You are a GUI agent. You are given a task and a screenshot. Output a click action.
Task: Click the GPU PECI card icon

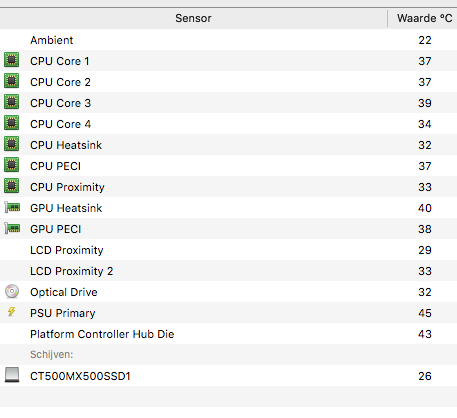pos(12,229)
